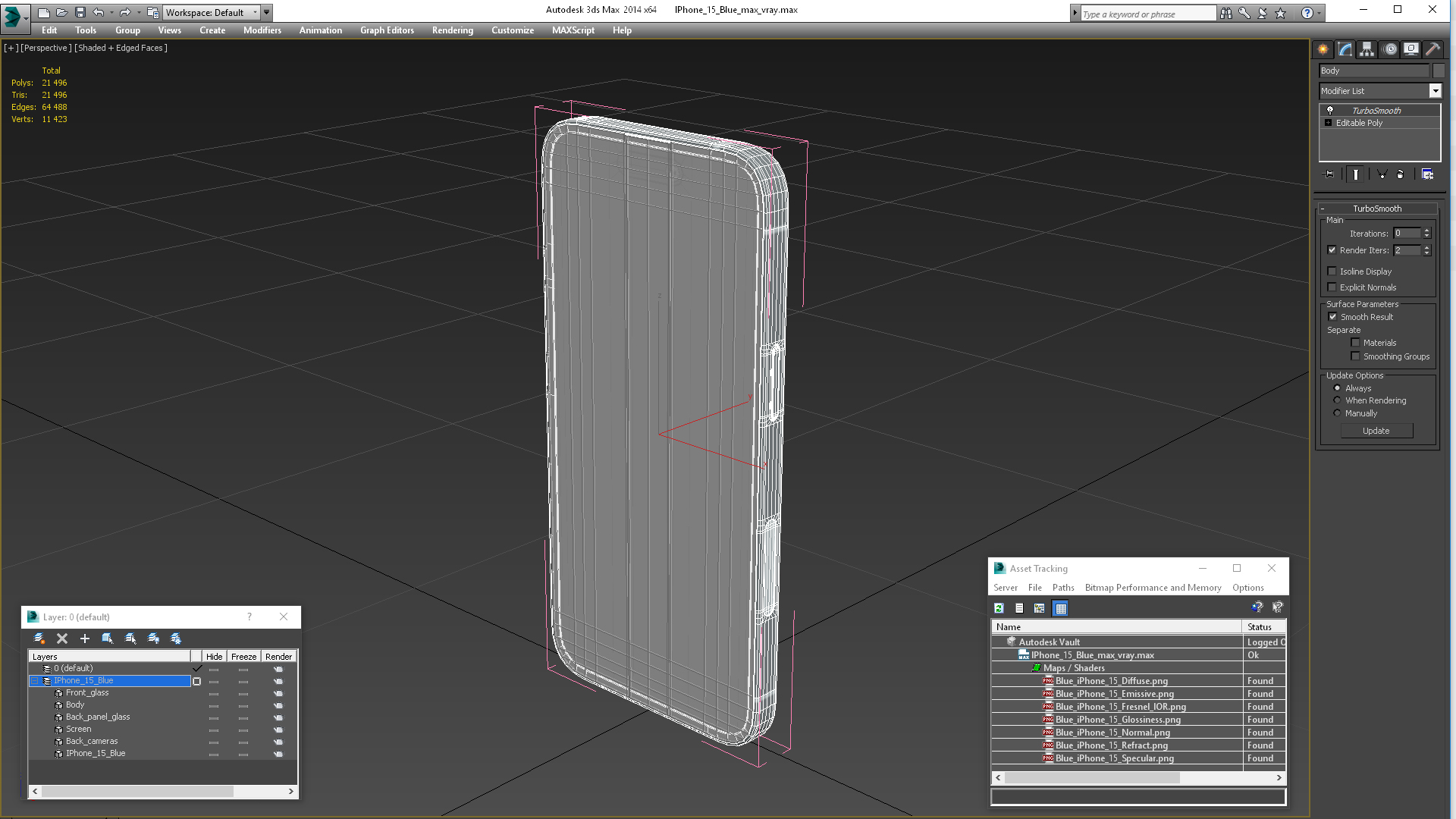This screenshot has width=1456, height=819.
Task: Select Always update option
Action: 1338,388
